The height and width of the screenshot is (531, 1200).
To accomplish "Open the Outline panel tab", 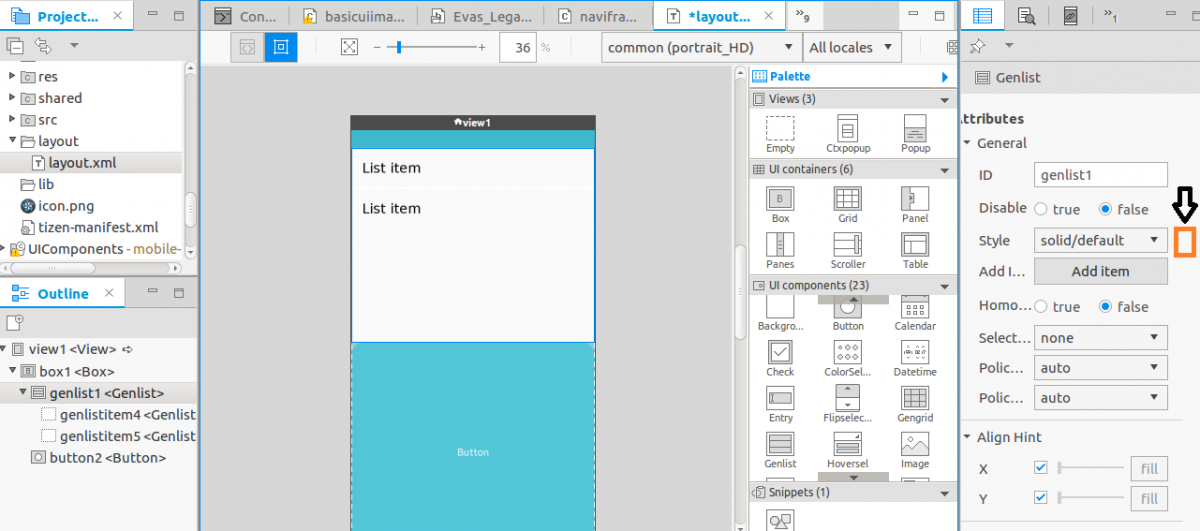I will 62,293.
